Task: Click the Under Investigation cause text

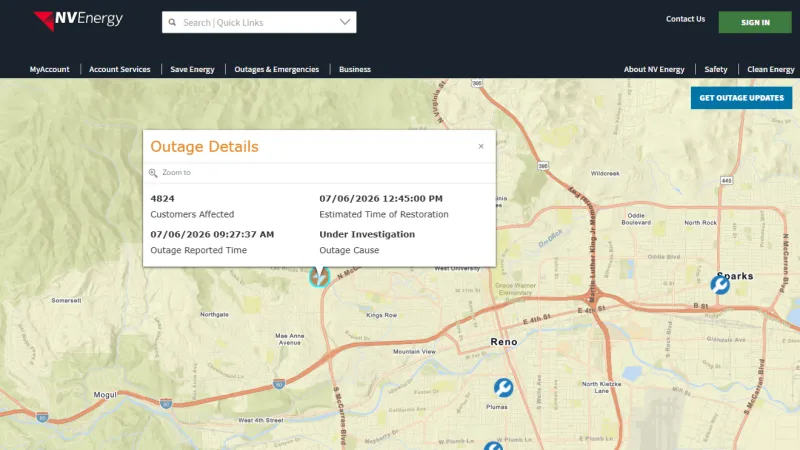Action: 367,234
